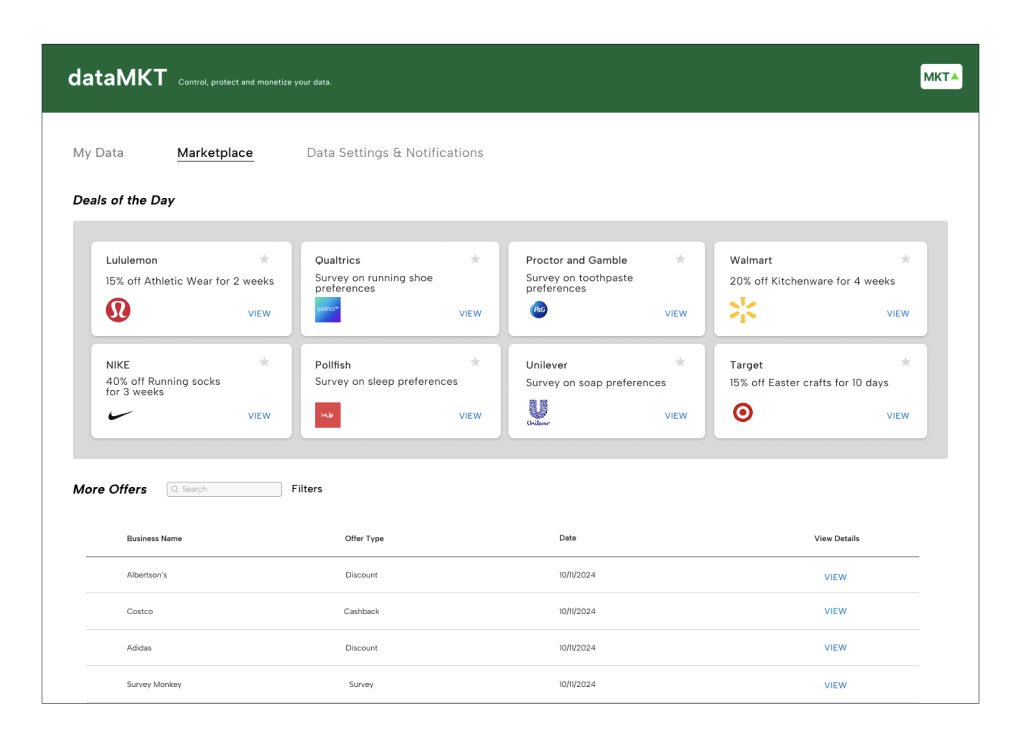Screen dimensions: 1016x748
Task: Click the Nike swoosh logo
Action: tap(119, 415)
